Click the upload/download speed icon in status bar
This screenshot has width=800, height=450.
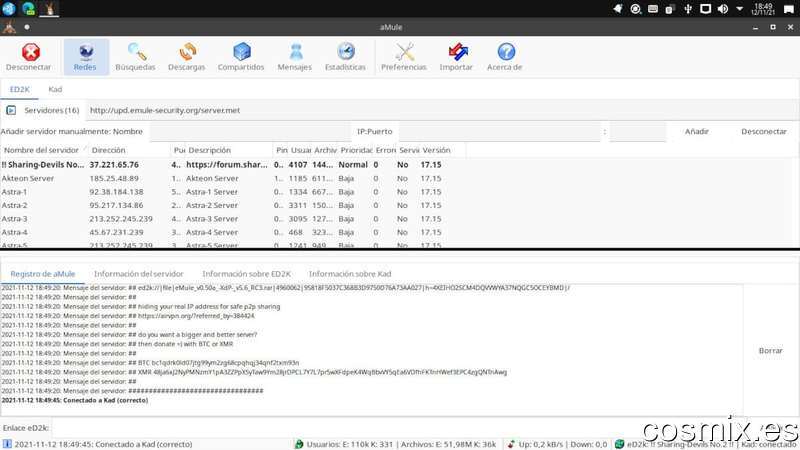coord(511,444)
